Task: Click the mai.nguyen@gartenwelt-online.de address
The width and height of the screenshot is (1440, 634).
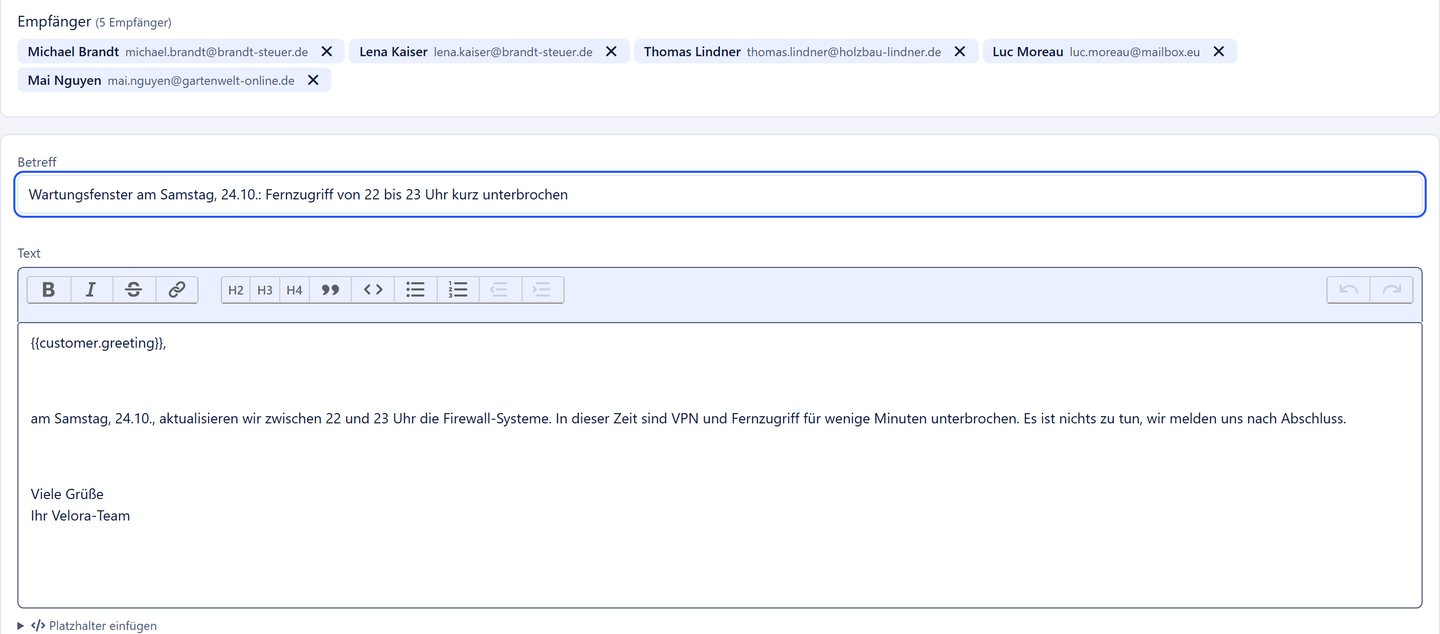Action: [201, 81]
